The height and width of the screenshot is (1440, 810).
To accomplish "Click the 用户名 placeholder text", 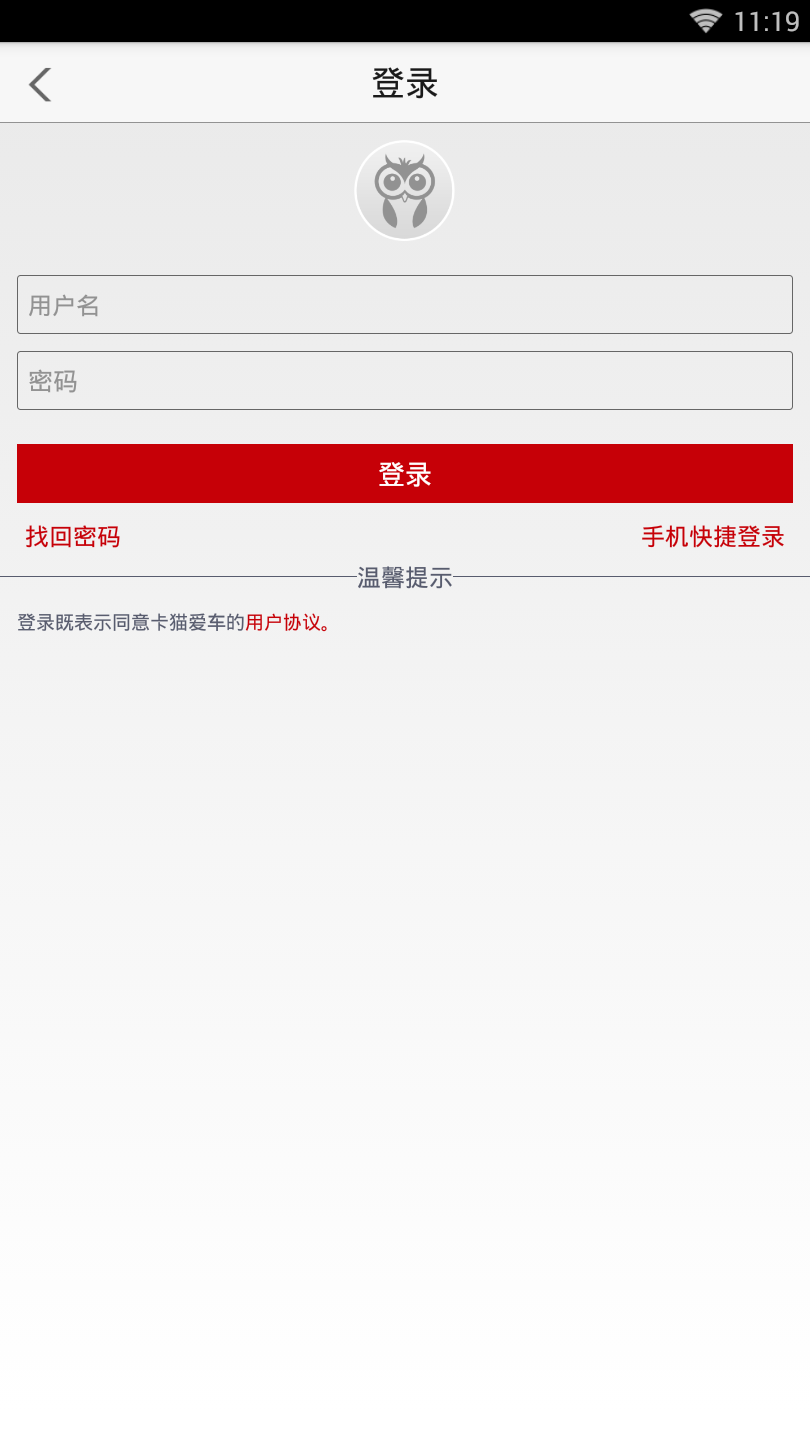I will (x=64, y=305).
